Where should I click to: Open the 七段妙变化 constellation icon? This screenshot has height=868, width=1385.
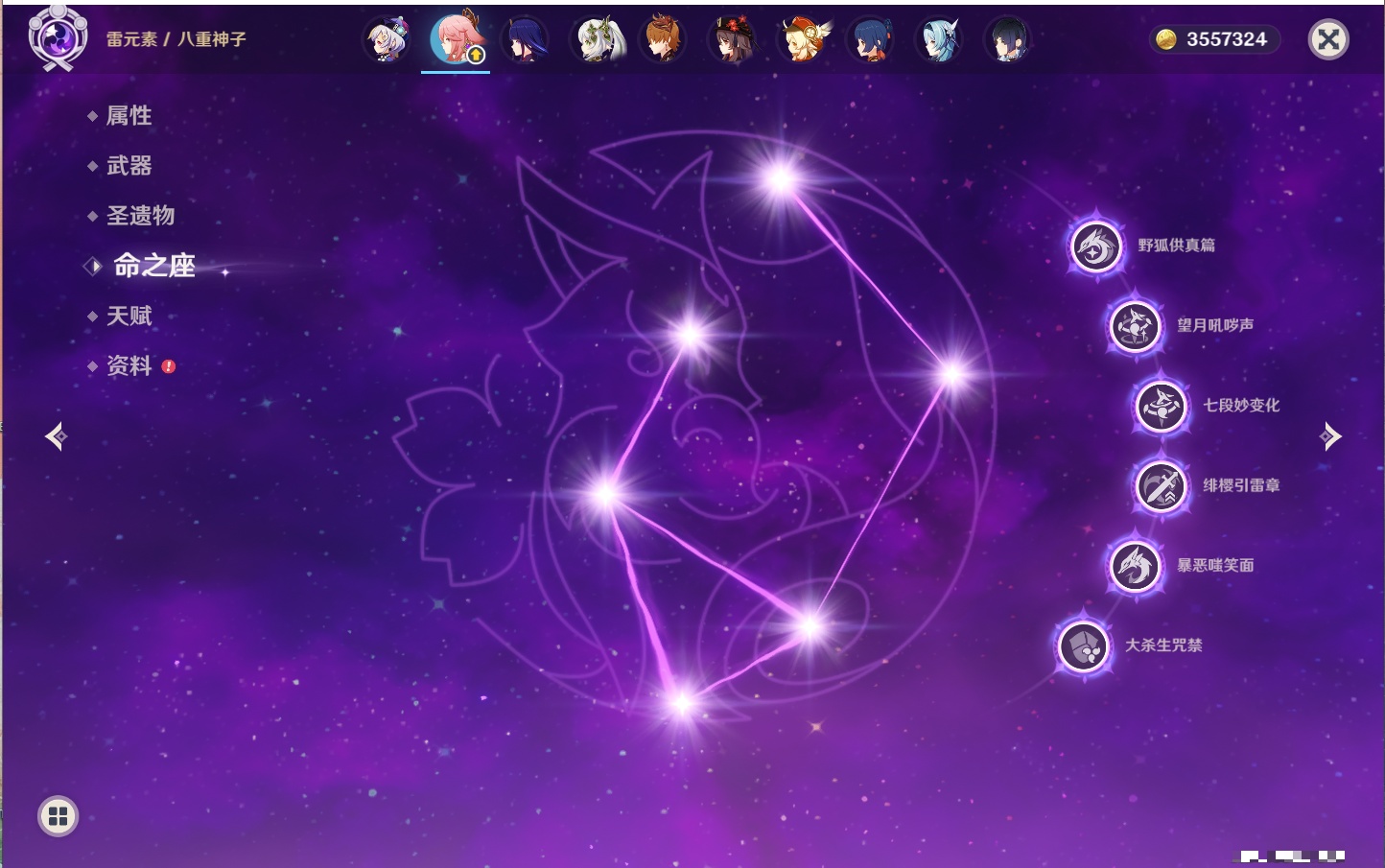1162,406
